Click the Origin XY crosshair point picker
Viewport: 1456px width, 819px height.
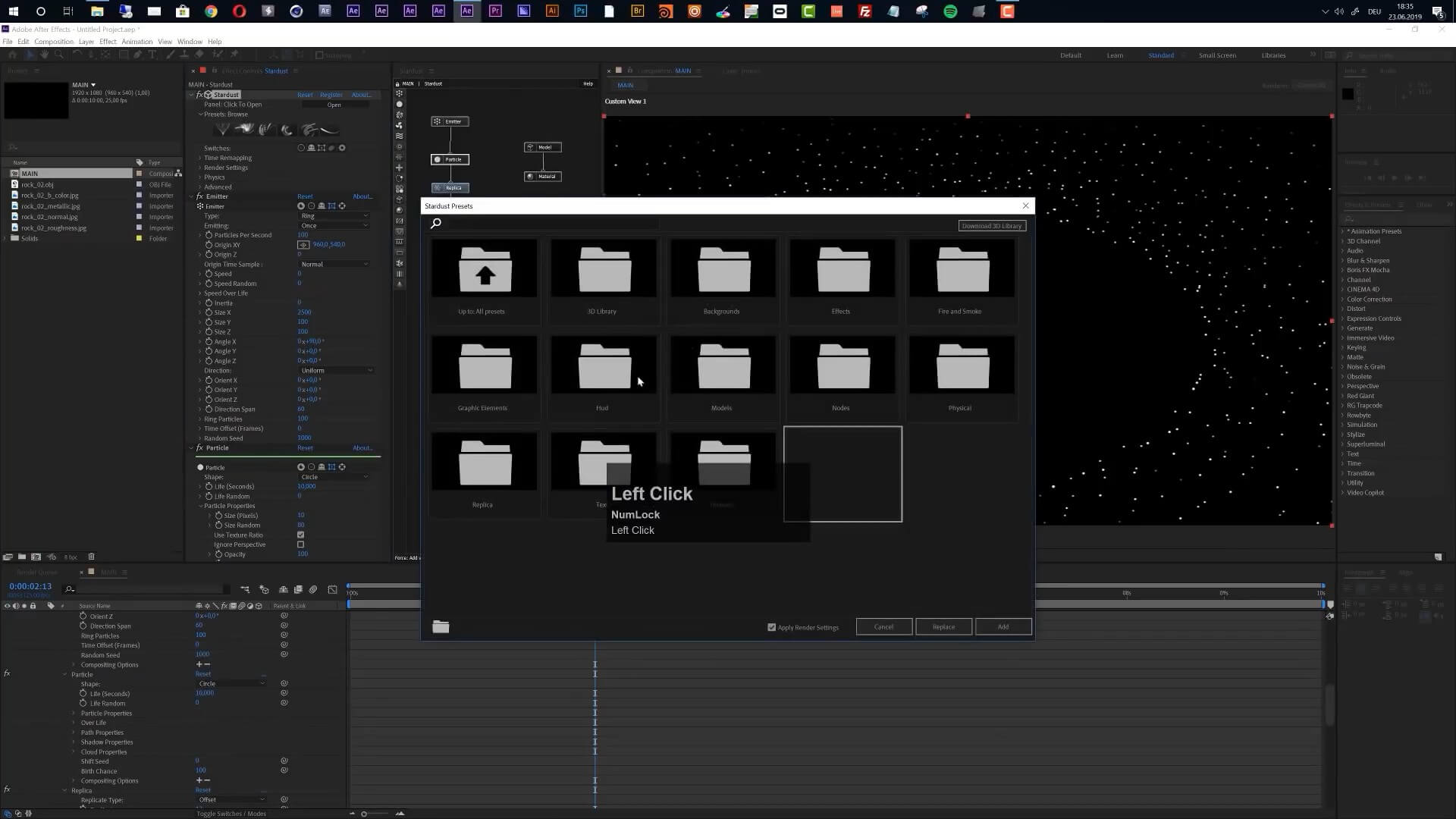click(303, 245)
